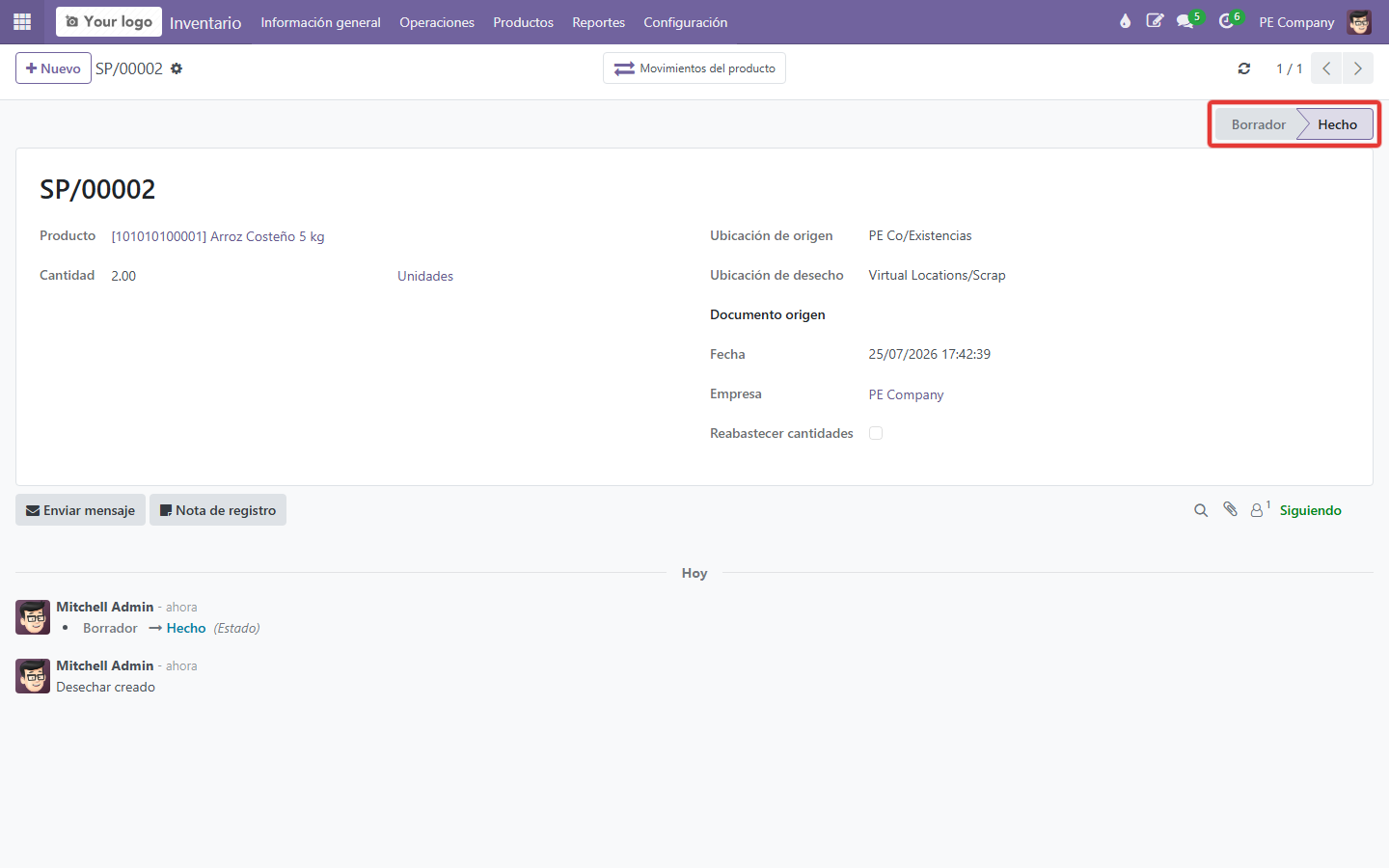
Task: Open the Configuración menu
Action: coord(686,22)
